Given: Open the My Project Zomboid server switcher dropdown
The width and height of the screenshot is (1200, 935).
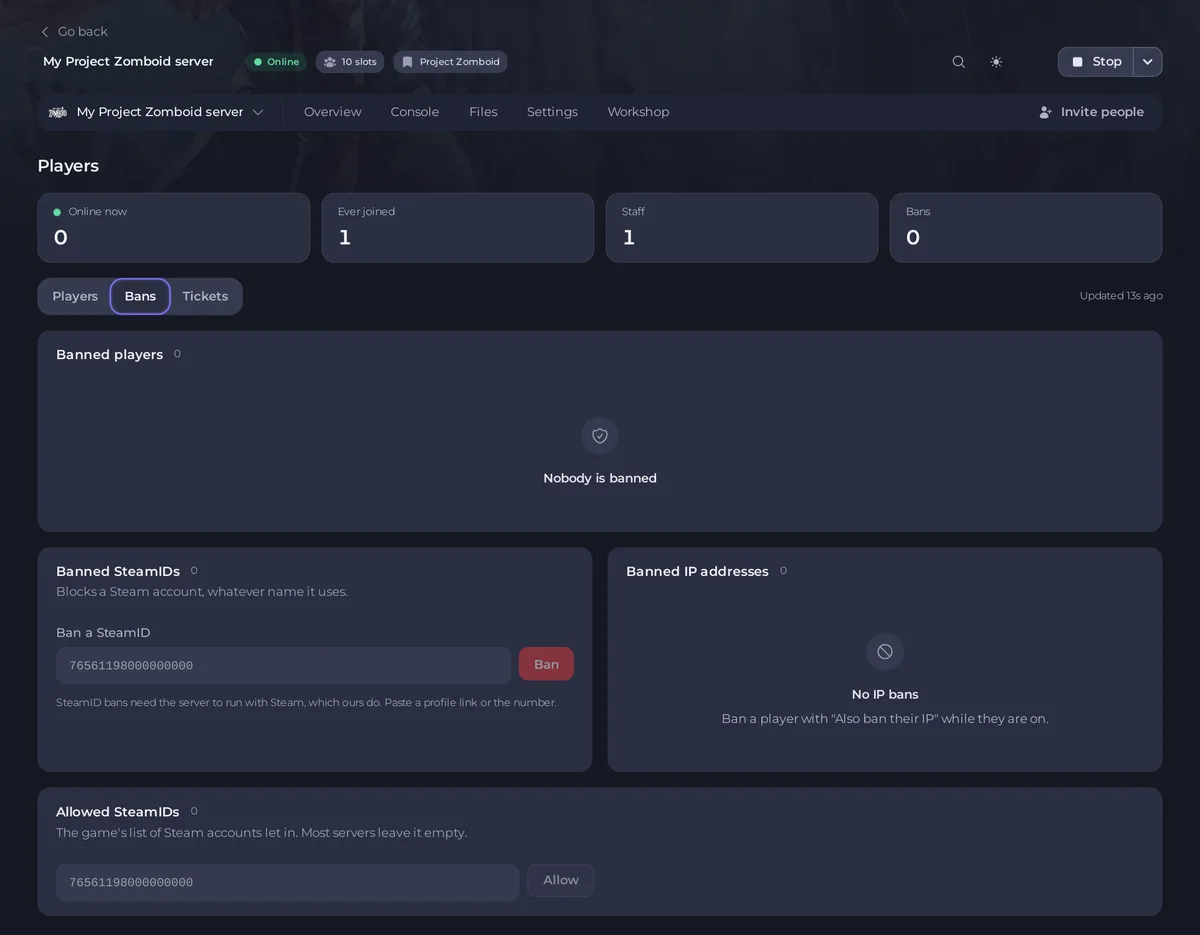Looking at the screenshot, I should (156, 112).
